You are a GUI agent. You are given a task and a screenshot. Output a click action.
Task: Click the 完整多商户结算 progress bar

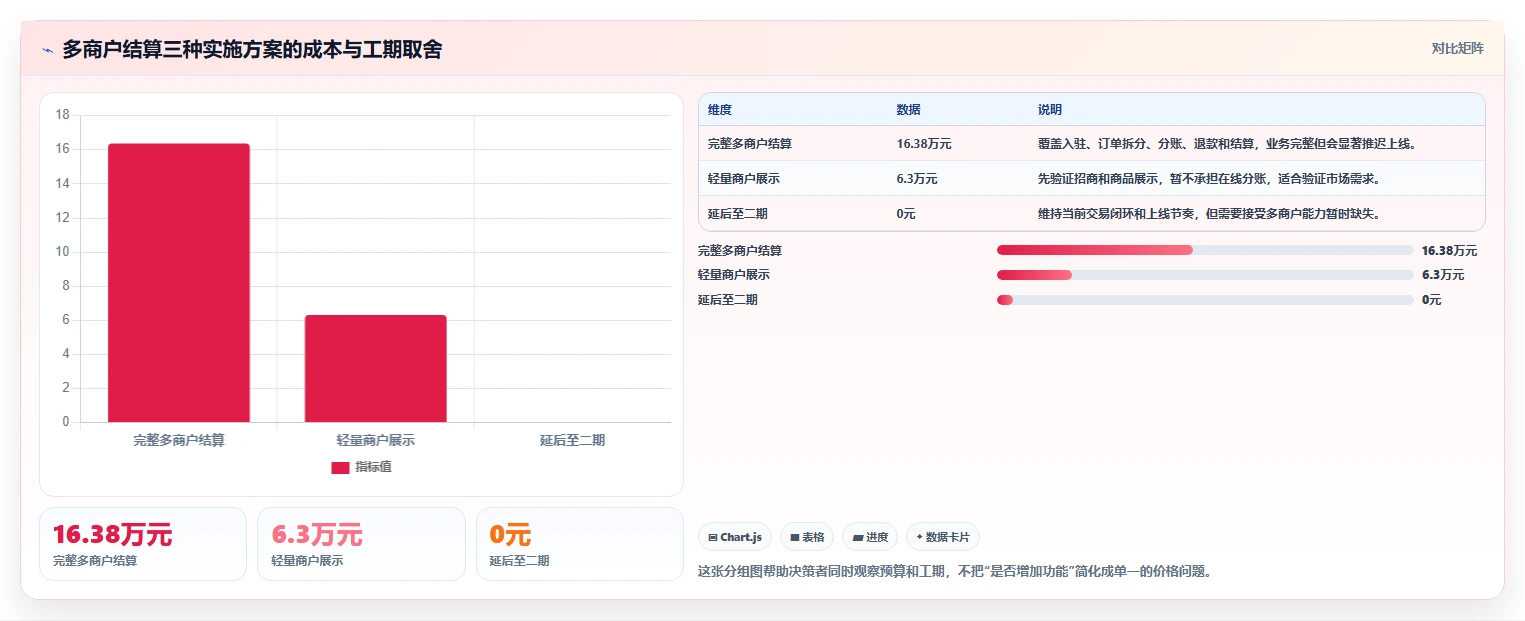(1205, 250)
